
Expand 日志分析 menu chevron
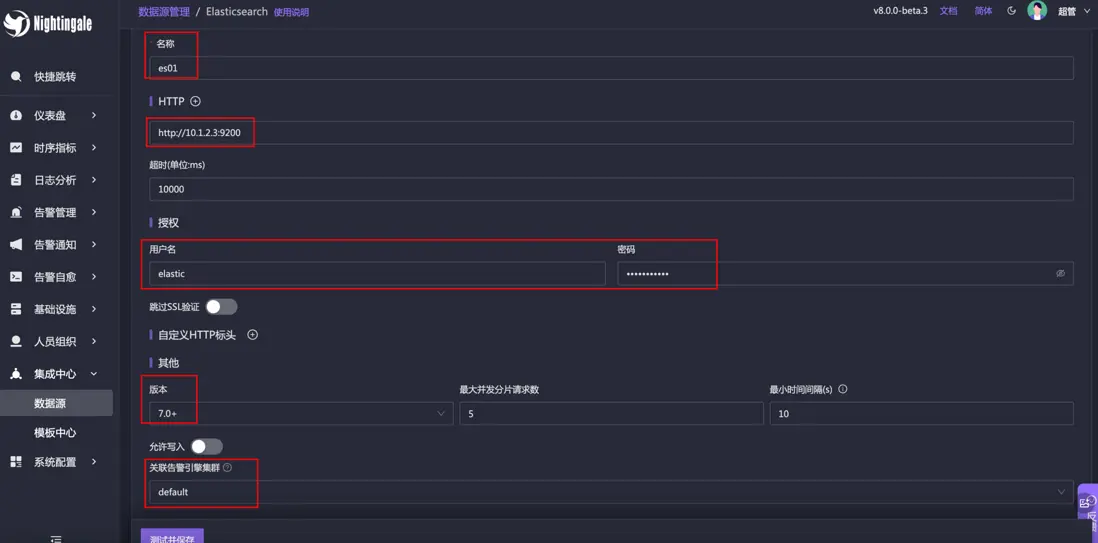(94, 180)
